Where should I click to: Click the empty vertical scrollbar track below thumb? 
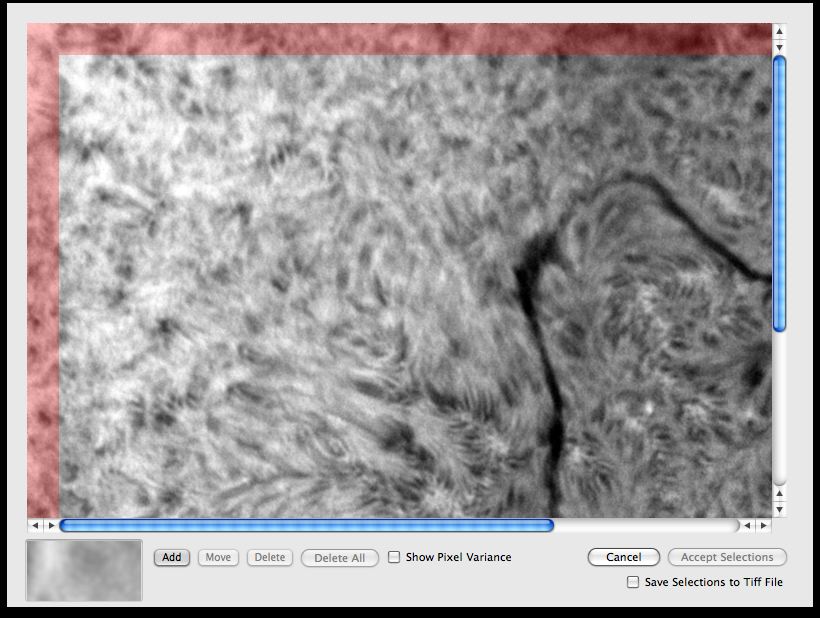(779, 408)
